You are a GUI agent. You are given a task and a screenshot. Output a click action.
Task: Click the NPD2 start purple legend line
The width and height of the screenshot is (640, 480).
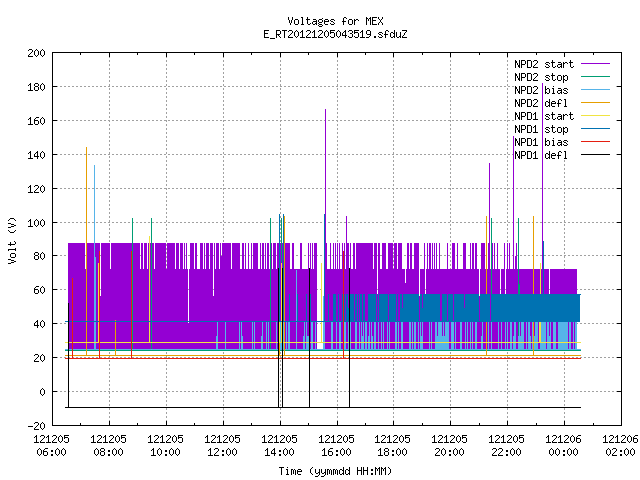[x=595, y=64]
